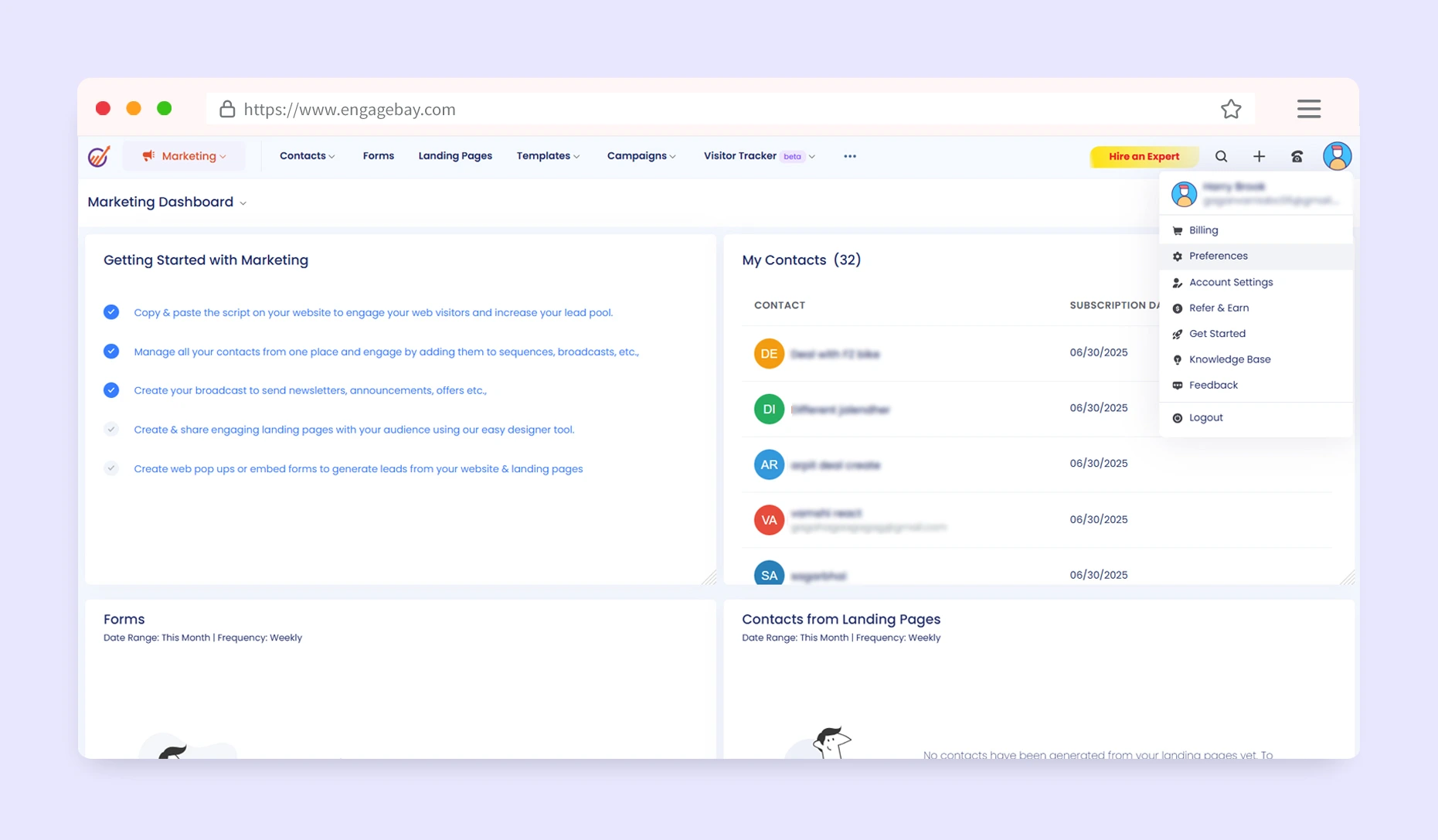The height and width of the screenshot is (840, 1438).
Task: Open the Landing Pages nav link
Action: 455,156
